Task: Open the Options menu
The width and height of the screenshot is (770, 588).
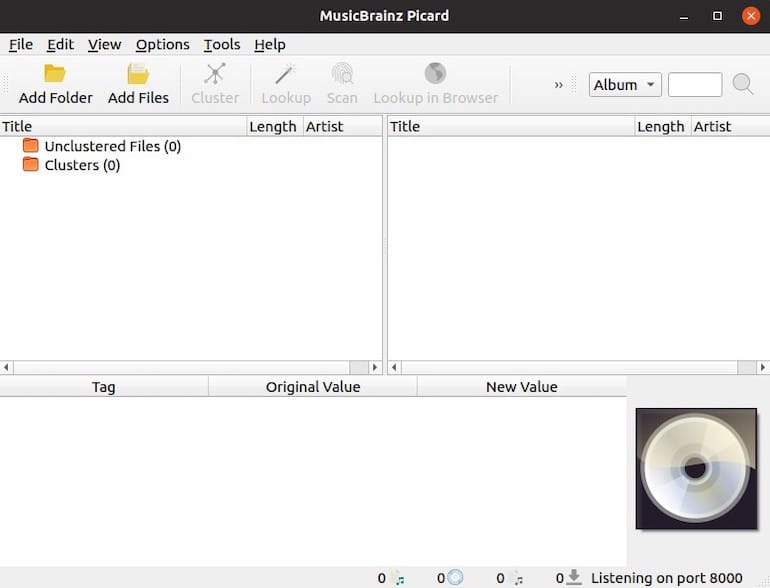Action: 163,45
